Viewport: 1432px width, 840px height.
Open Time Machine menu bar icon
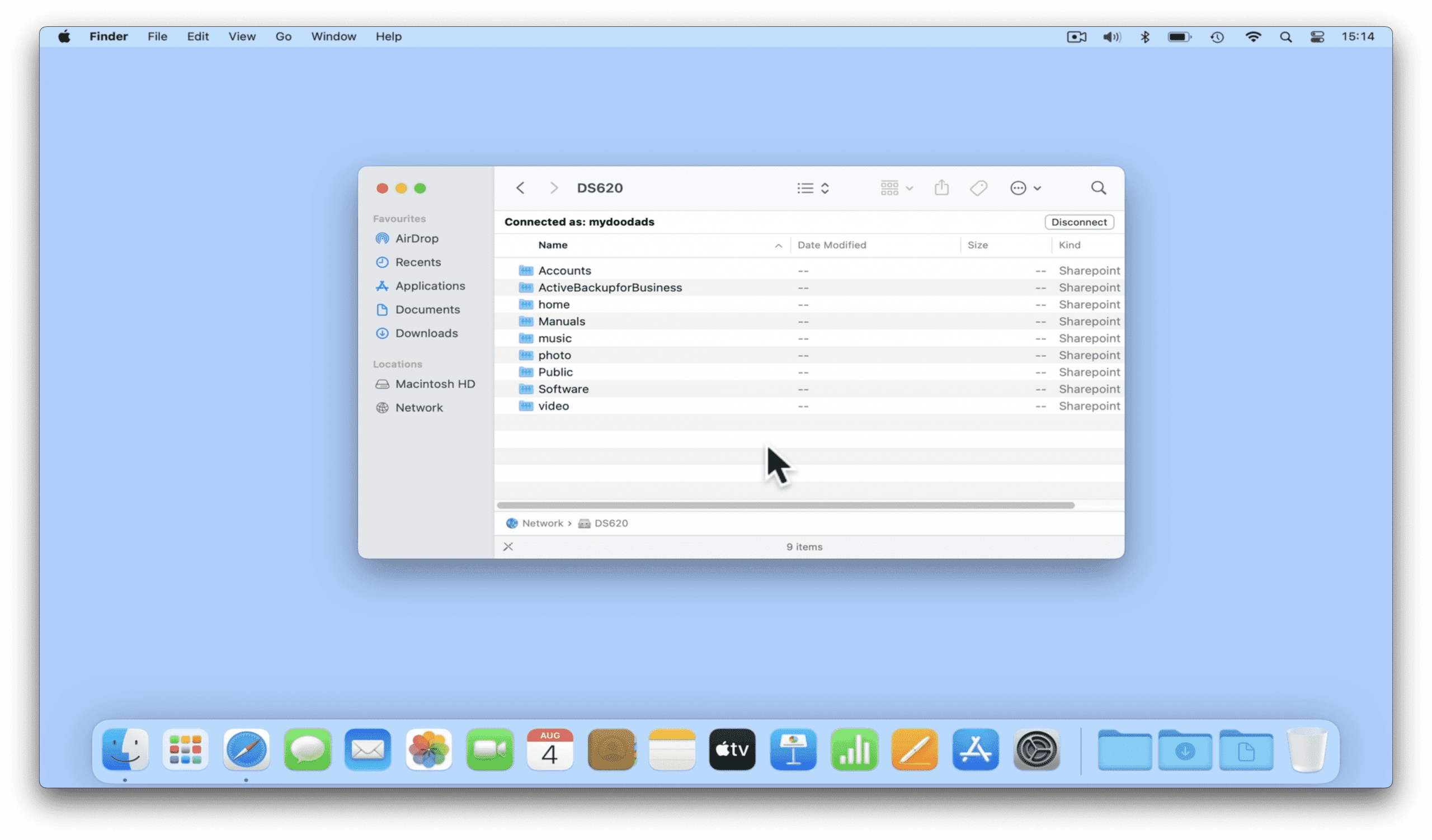(x=1217, y=37)
